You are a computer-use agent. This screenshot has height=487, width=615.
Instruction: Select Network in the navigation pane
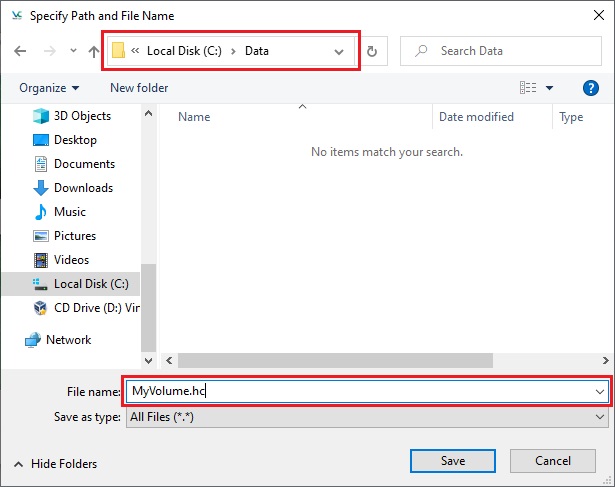pyautogui.click(x=68, y=340)
